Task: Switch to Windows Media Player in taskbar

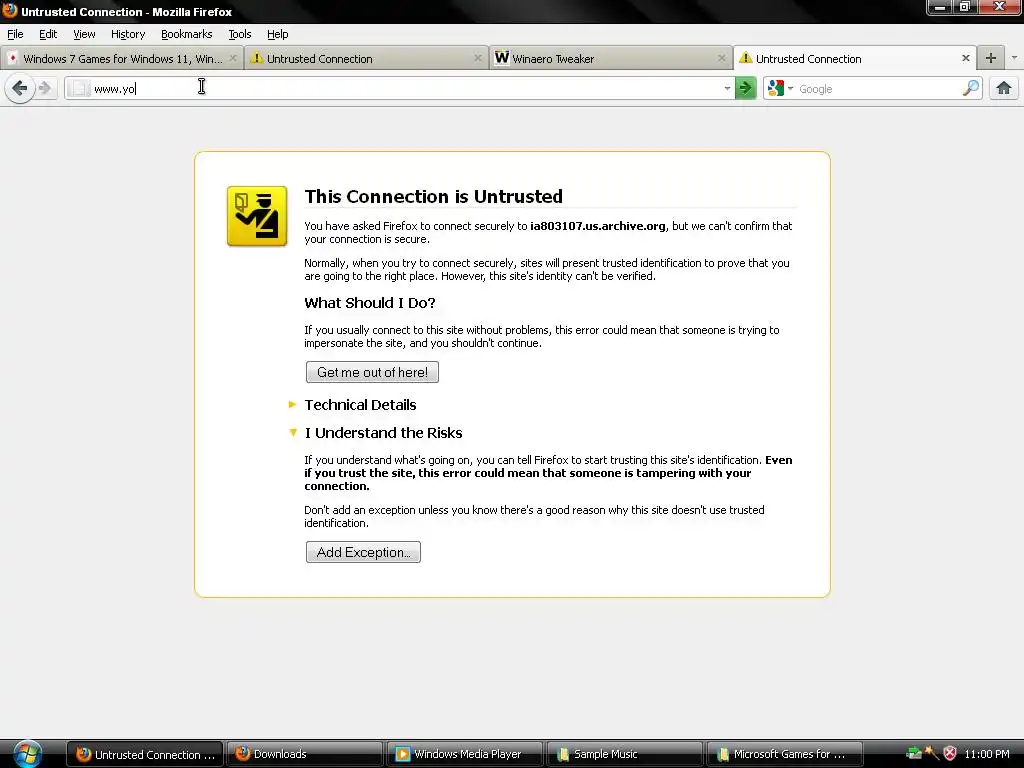Action: [464, 754]
